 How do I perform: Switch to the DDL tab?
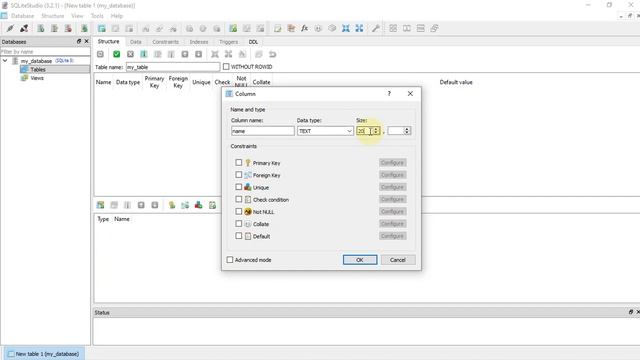coord(253,42)
